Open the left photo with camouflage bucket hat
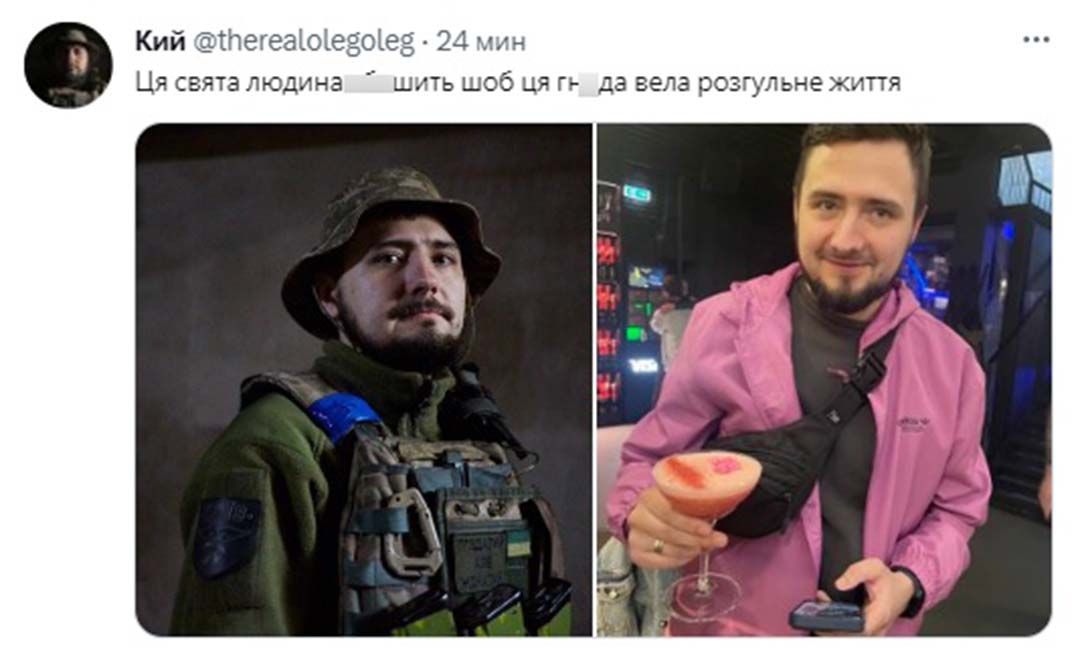Image resolution: width=1080 pixels, height=657 pixels. [364, 379]
